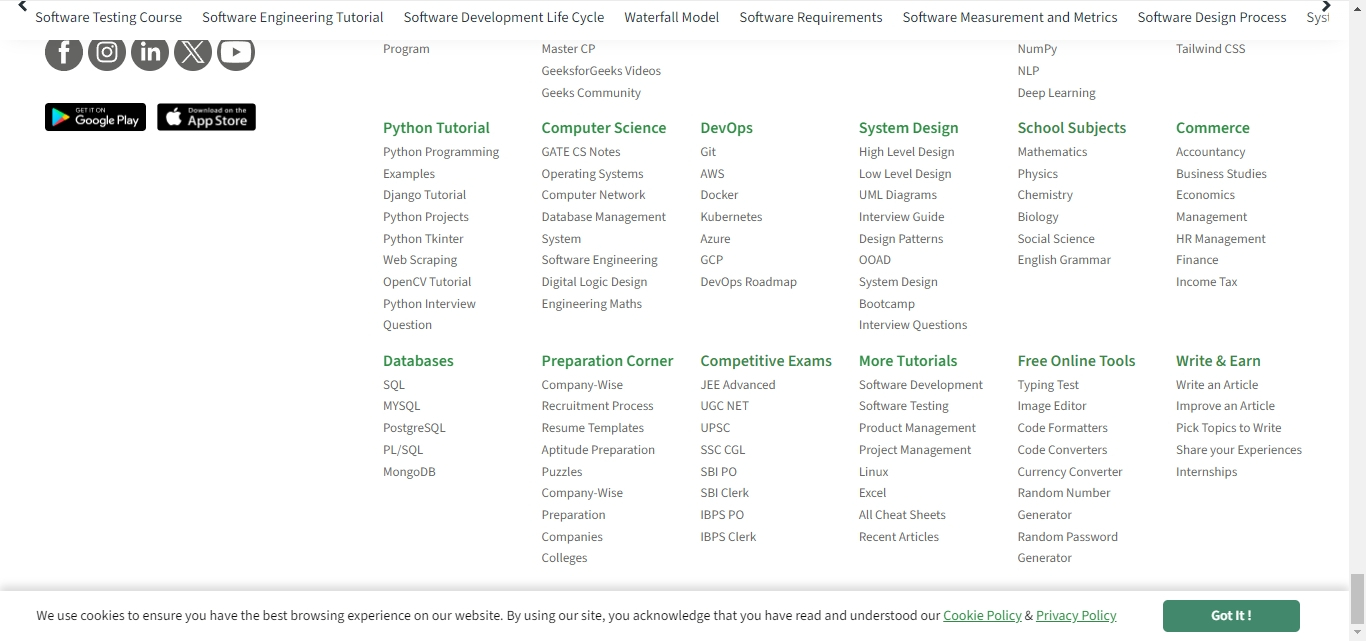Image resolution: width=1366 pixels, height=641 pixels.
Task: Open the English Grammar link
Action: click(x=1064, y=260)
